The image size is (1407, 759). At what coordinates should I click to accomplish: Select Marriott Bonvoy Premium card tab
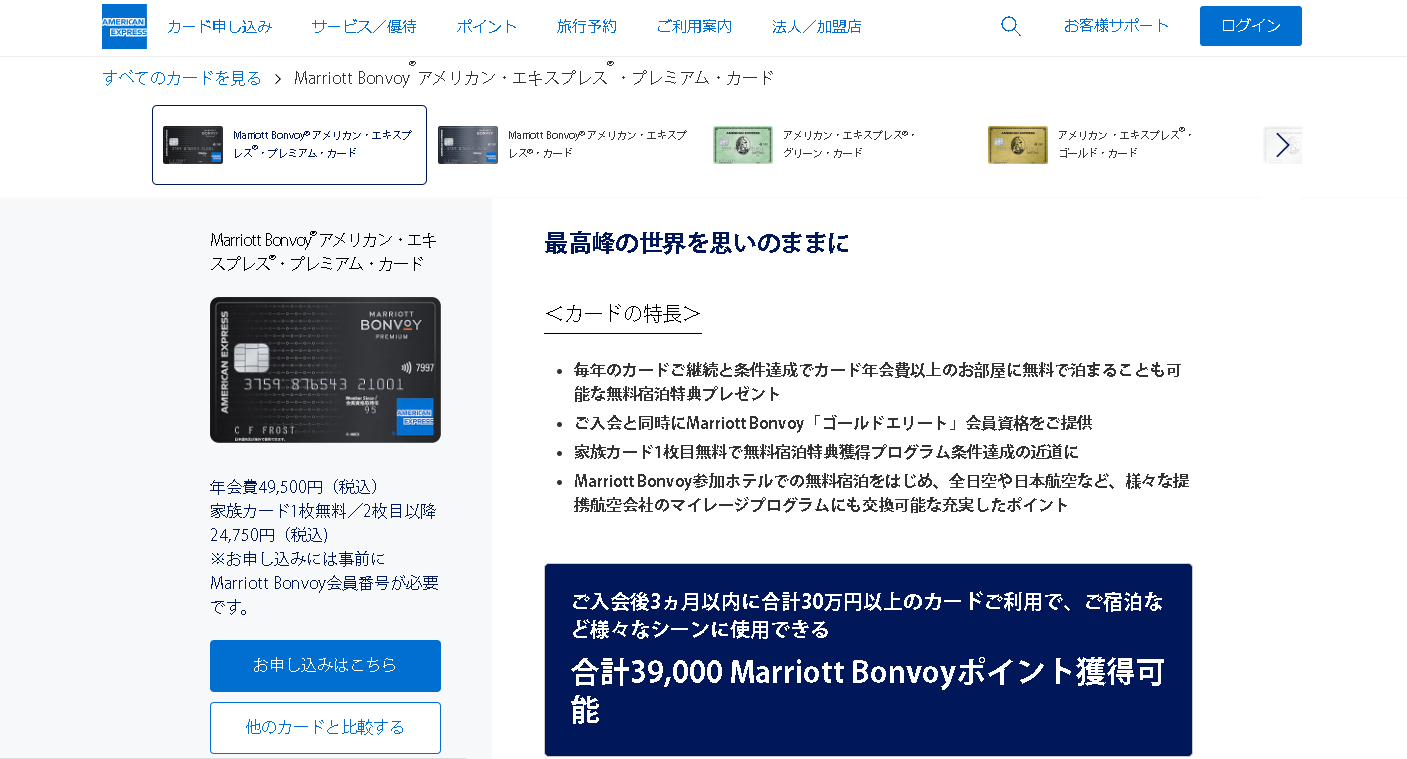289,145
